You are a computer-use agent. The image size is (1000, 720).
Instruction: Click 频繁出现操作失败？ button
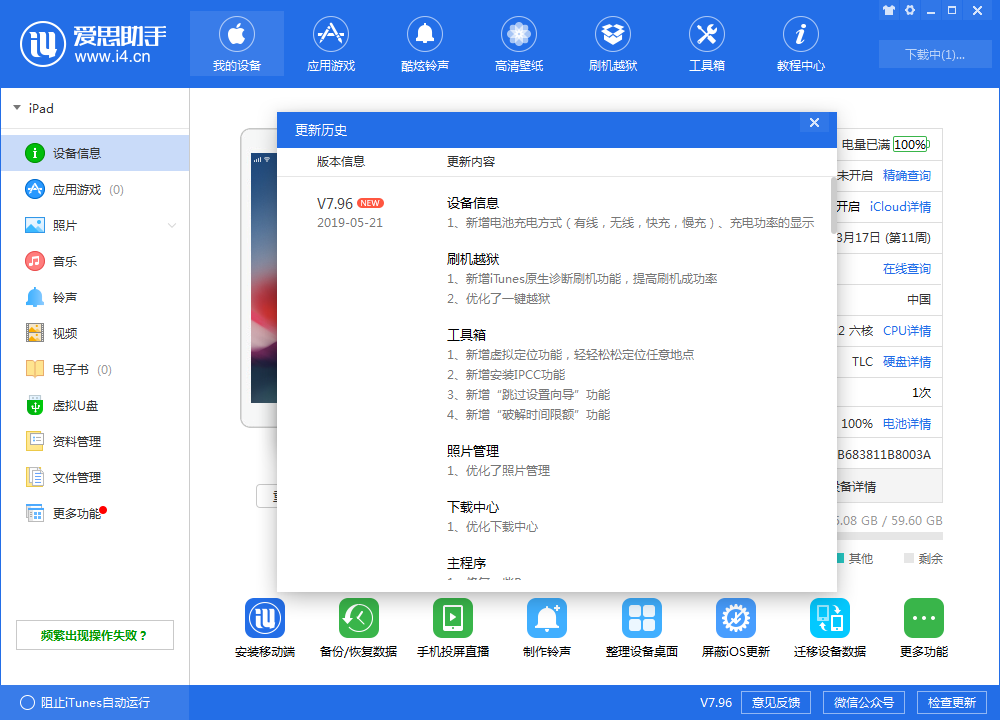click(x=94, y=635)
